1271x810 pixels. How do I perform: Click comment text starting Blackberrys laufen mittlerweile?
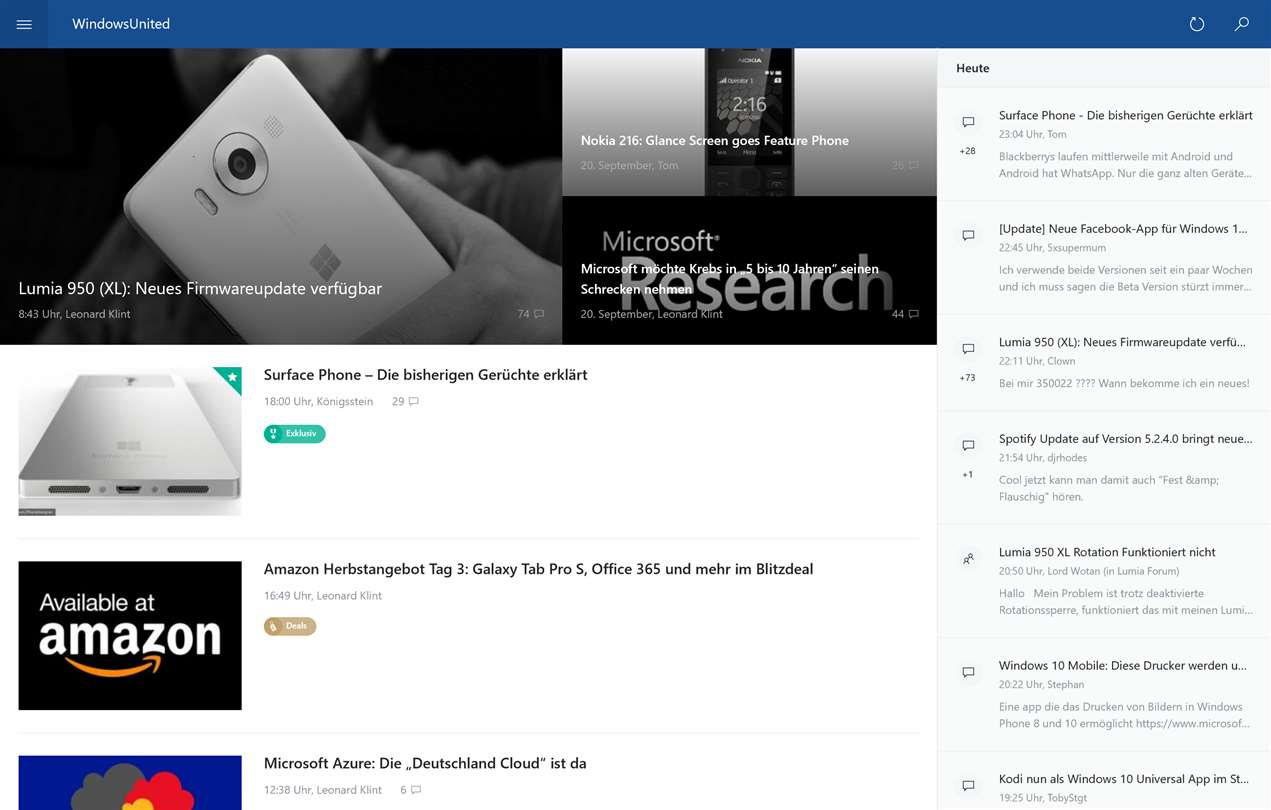1125,165
